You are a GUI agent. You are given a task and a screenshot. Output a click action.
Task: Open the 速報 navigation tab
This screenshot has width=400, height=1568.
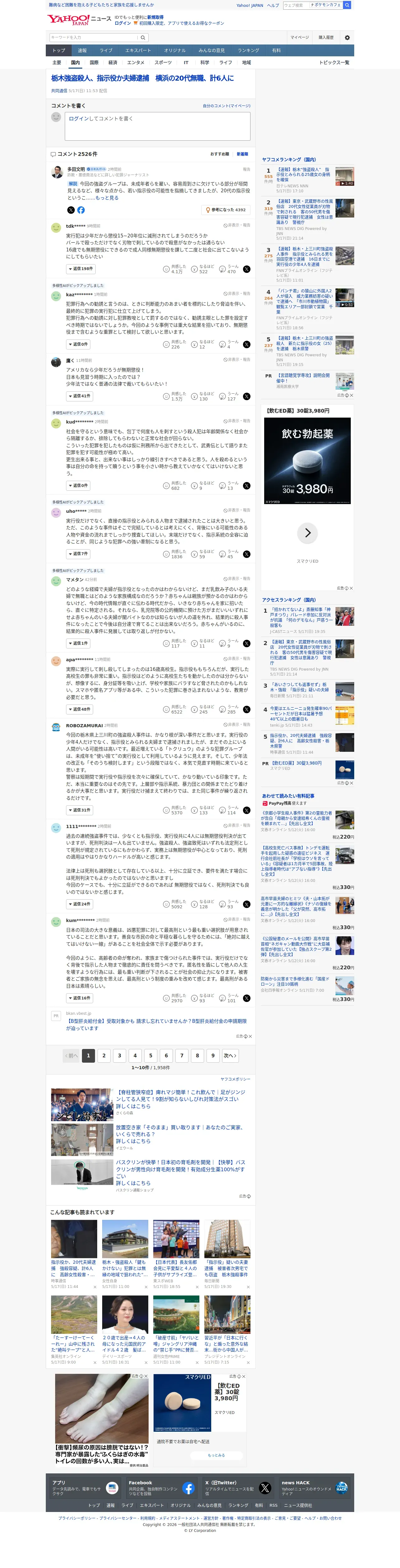[82, 50]
